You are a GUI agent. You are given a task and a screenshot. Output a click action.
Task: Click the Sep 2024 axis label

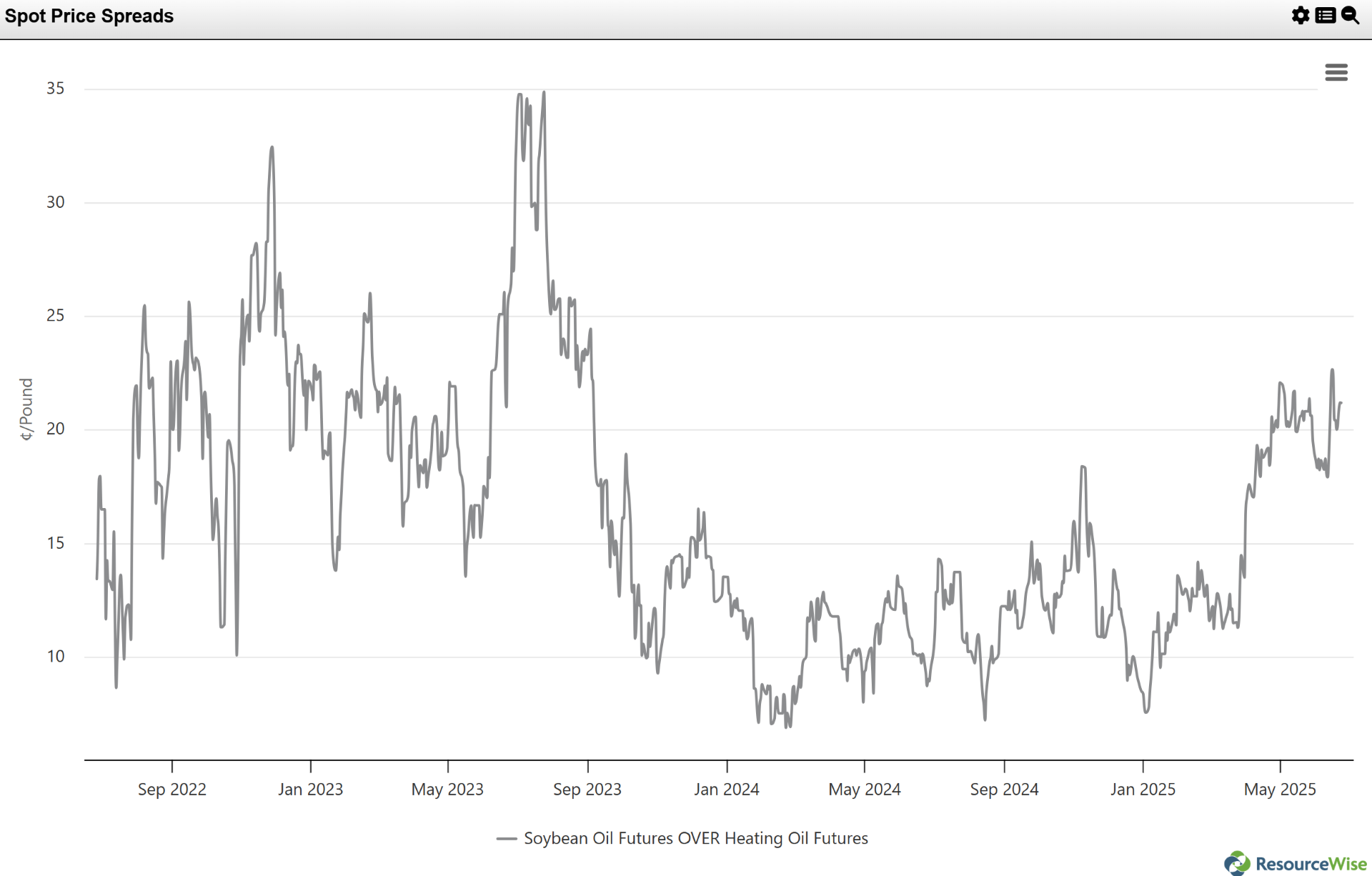1004,790
